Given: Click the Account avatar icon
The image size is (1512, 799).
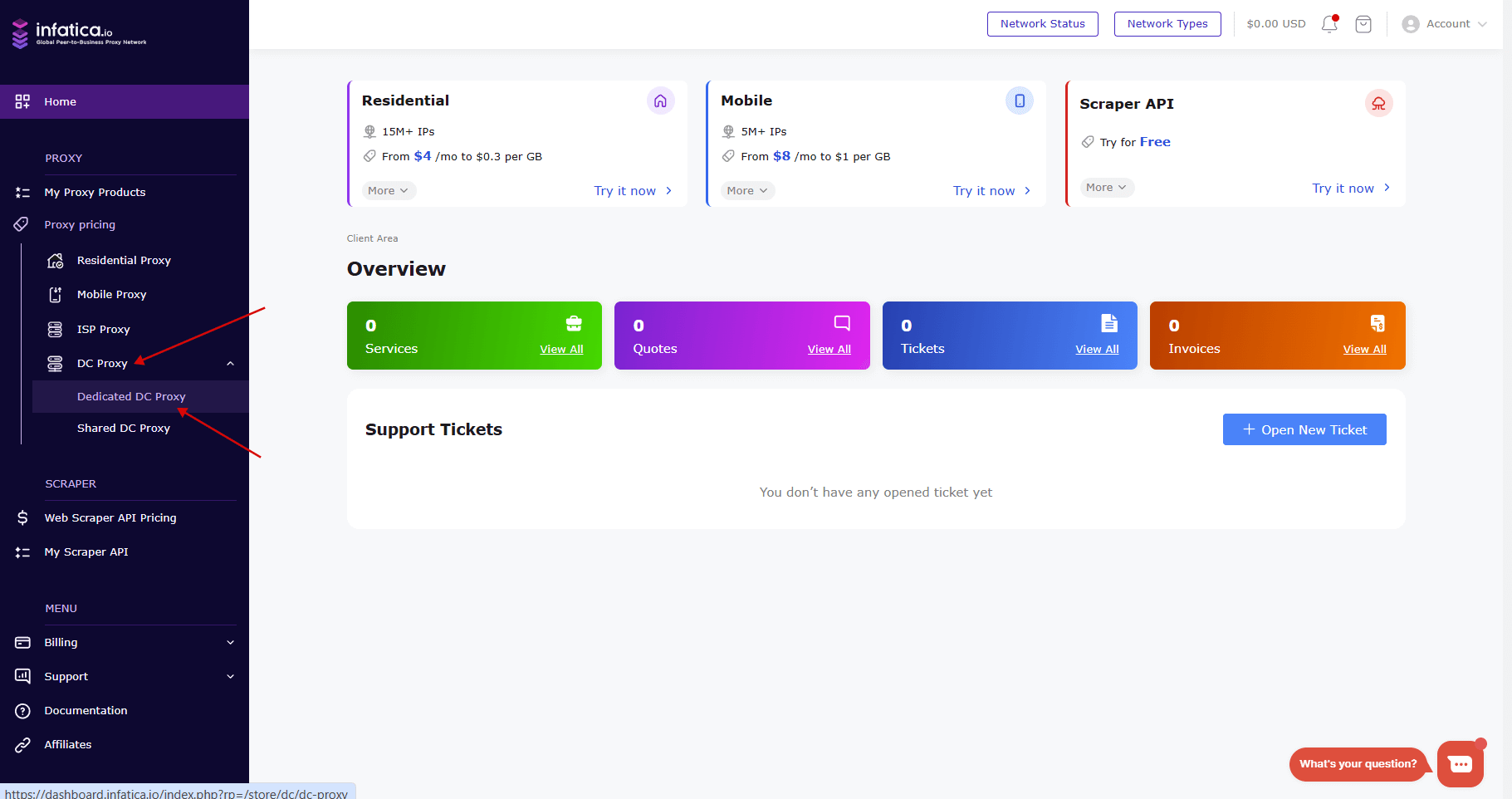Looking at the screenshot, I should coord(1411,24).
